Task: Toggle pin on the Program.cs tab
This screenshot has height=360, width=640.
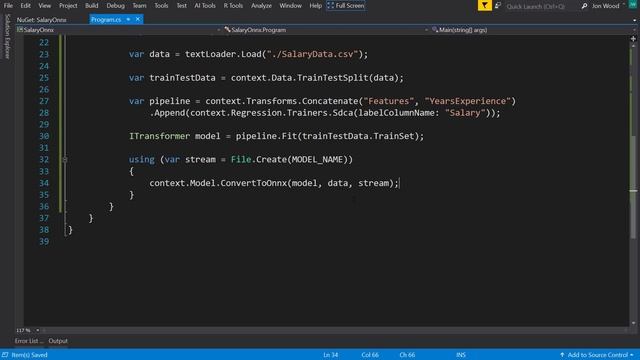Action: [128, 20]
